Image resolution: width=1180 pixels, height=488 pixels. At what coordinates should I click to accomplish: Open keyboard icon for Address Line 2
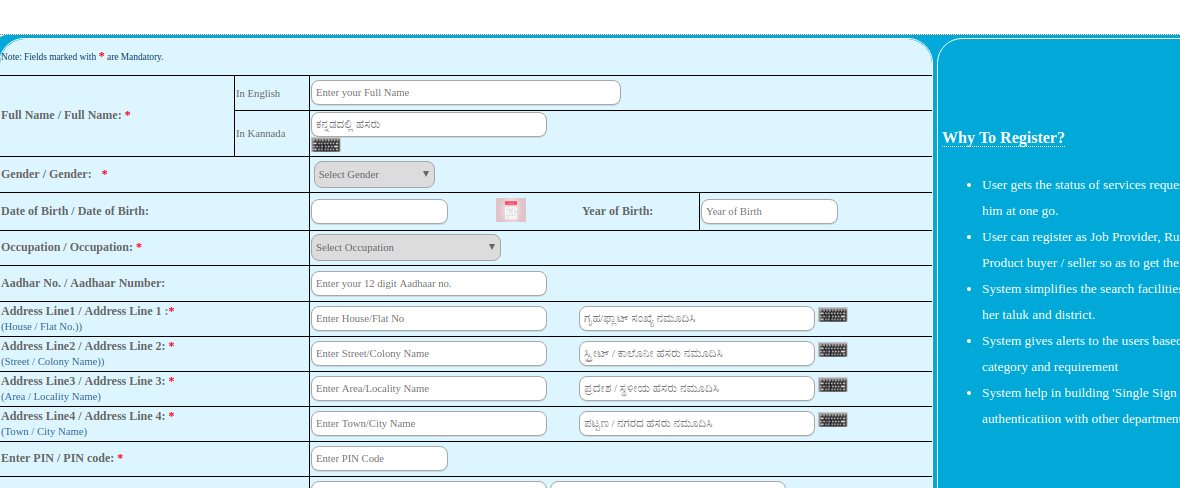(832, 350)
